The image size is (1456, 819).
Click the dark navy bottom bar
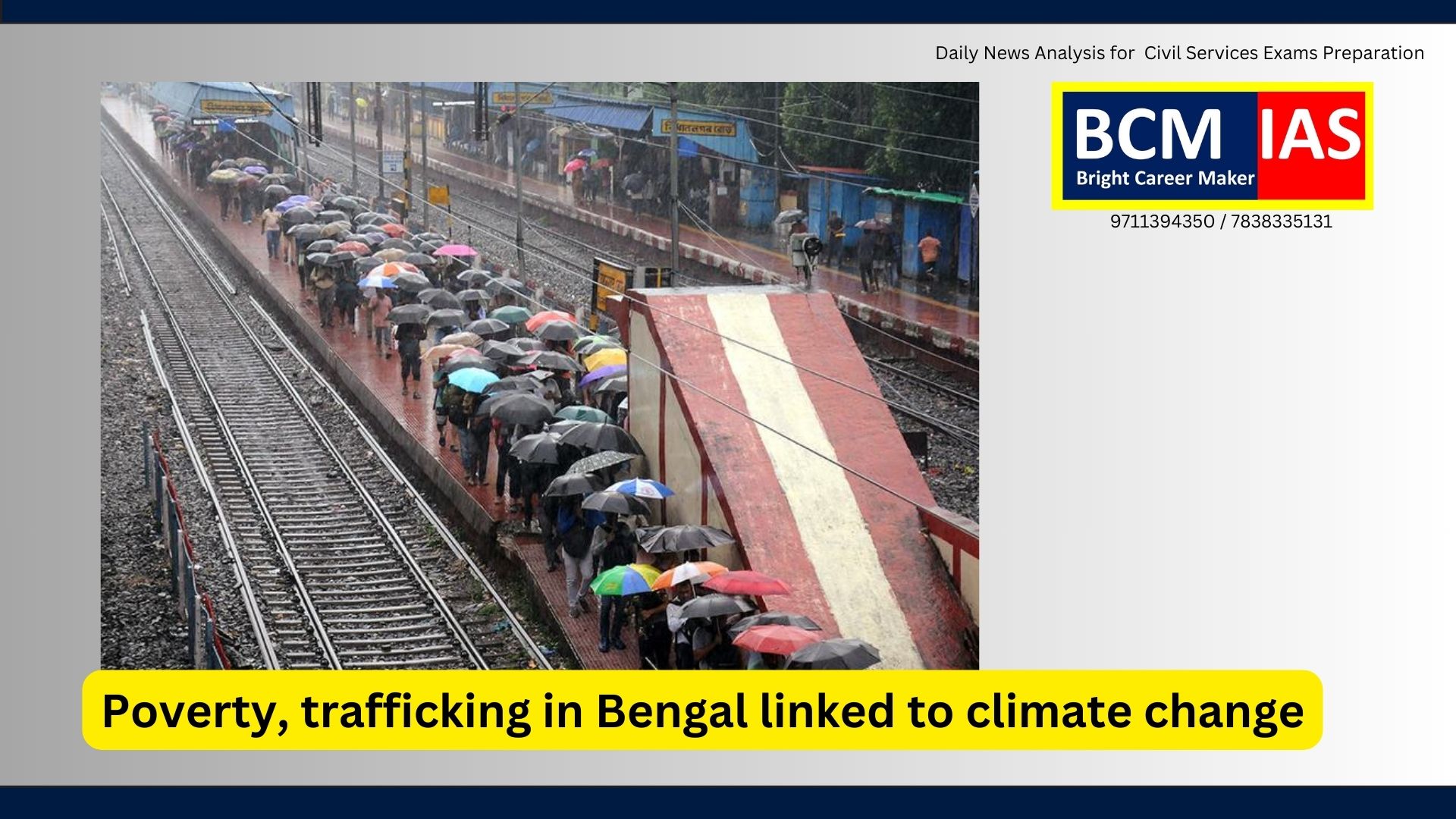[728, 802]
